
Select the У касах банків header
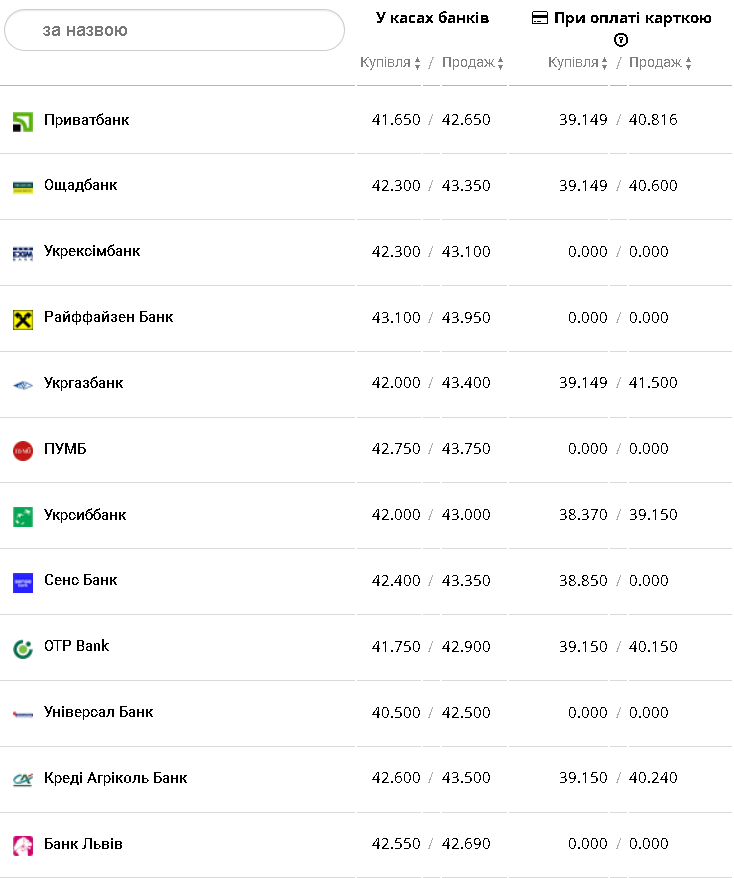[432, 18]
